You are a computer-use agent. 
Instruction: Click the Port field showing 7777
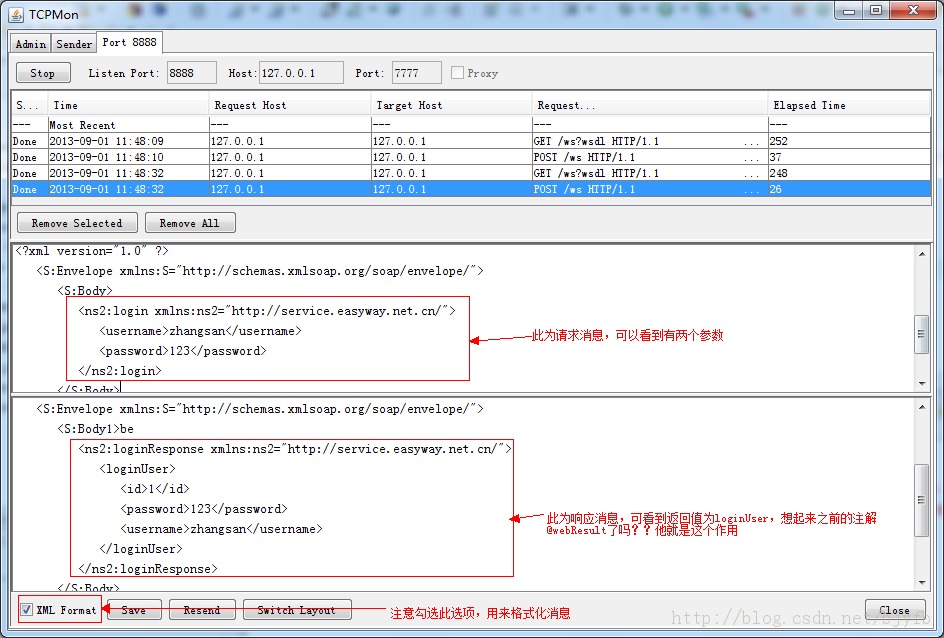click(x=415, y=72)
